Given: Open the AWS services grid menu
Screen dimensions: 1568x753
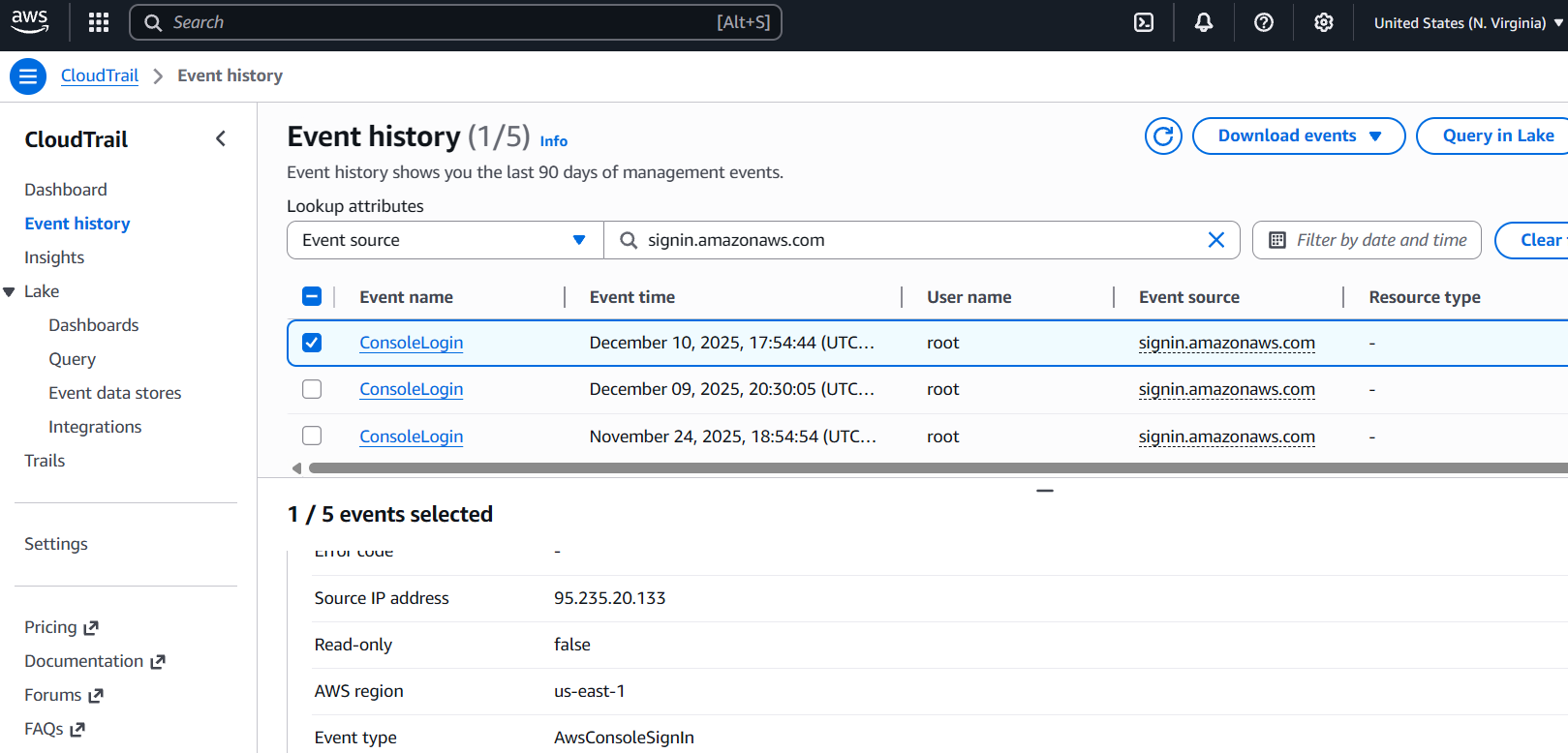Looking at the screenshot, I should pos(99,22).
